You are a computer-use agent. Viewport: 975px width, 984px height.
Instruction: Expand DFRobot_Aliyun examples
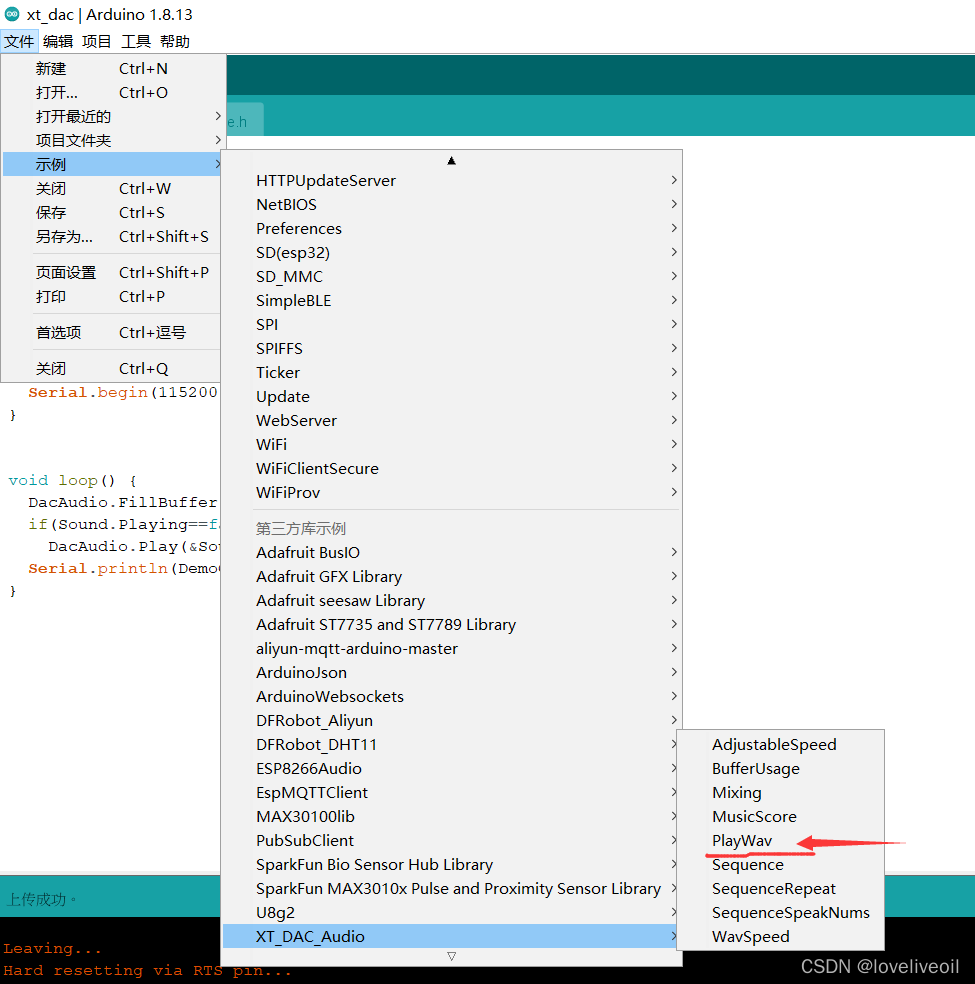[452, 720]
